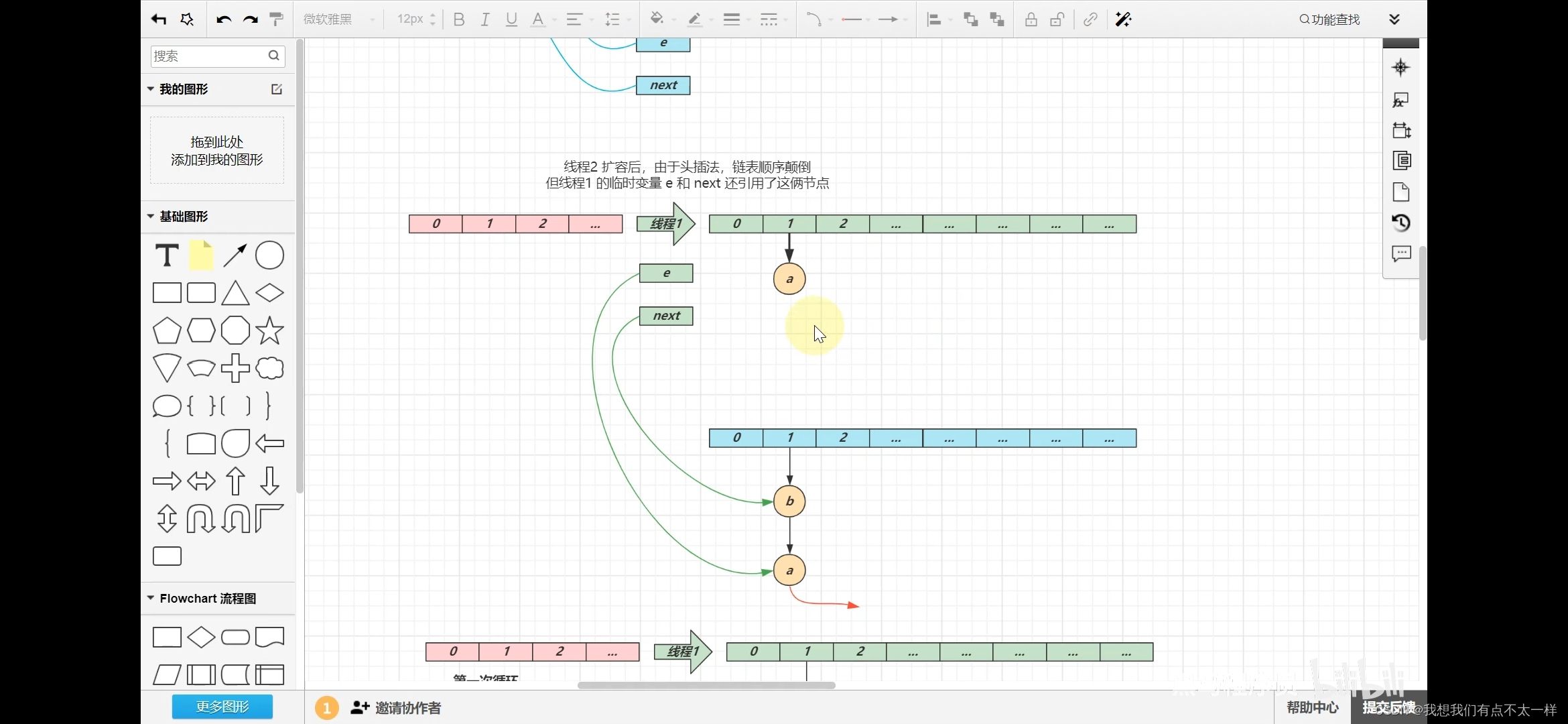Toggle bold text formatting
This screenshot has height=724, width=1568.
[x=459, y=19]
